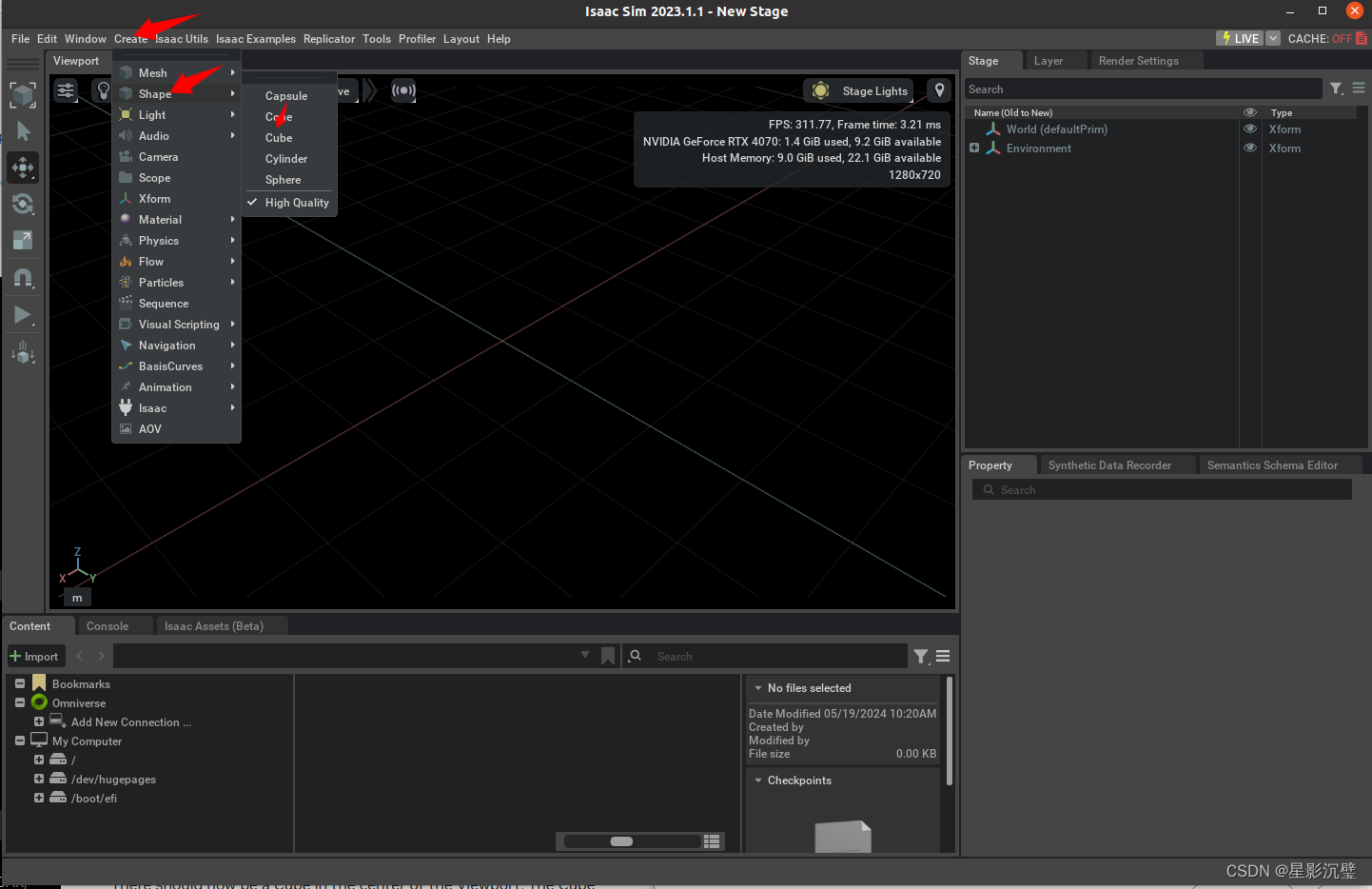Choose Cube from Shape submenu
Image resolution: width=1372 pixels, height=889 pixels.
click(x=279, y=138)
